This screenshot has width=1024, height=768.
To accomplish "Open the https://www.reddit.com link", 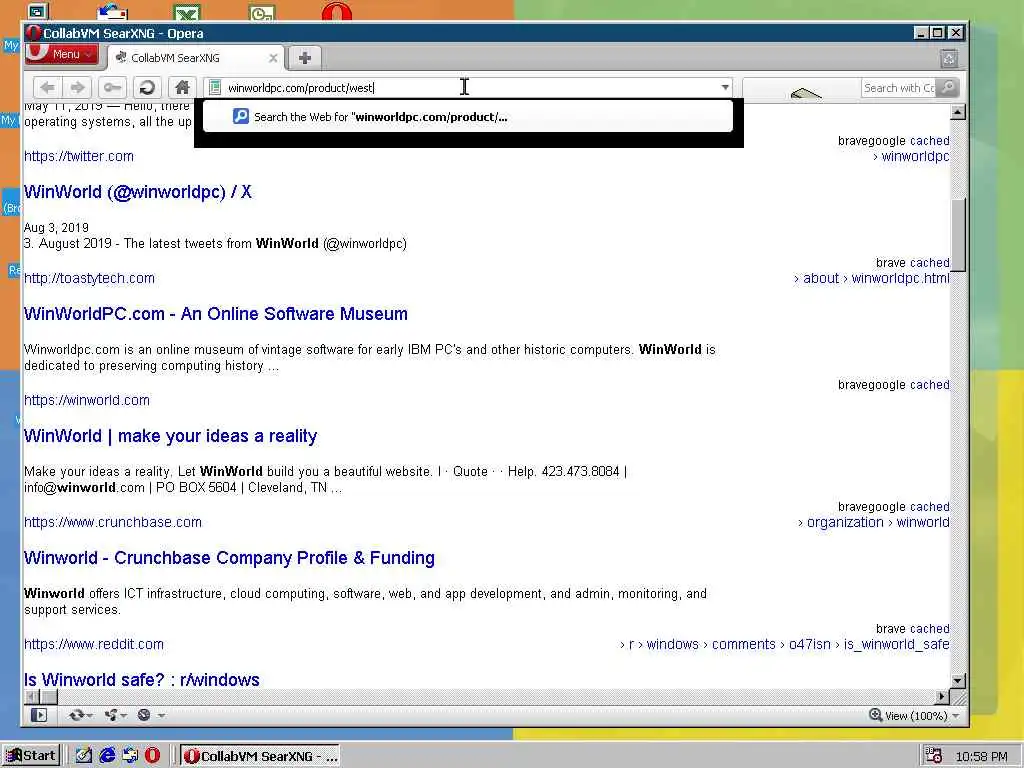I will 94,645.
